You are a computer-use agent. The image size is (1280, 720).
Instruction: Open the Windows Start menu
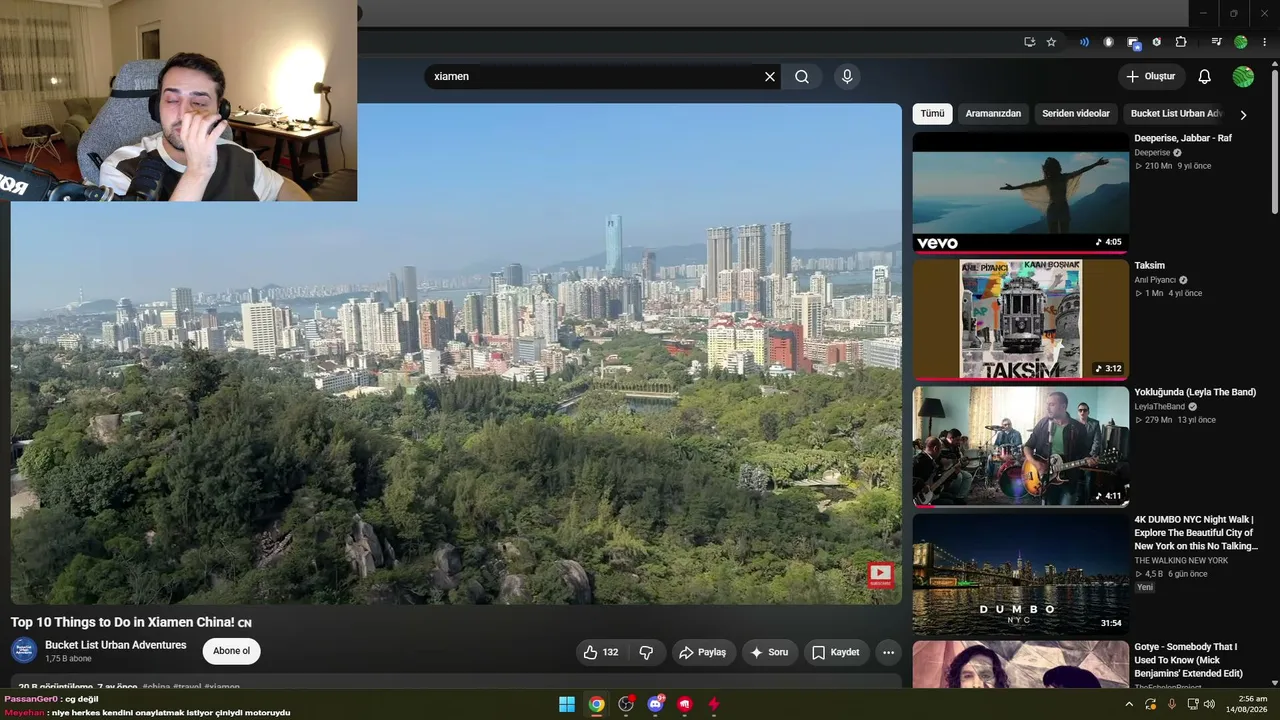click(567, 704)
